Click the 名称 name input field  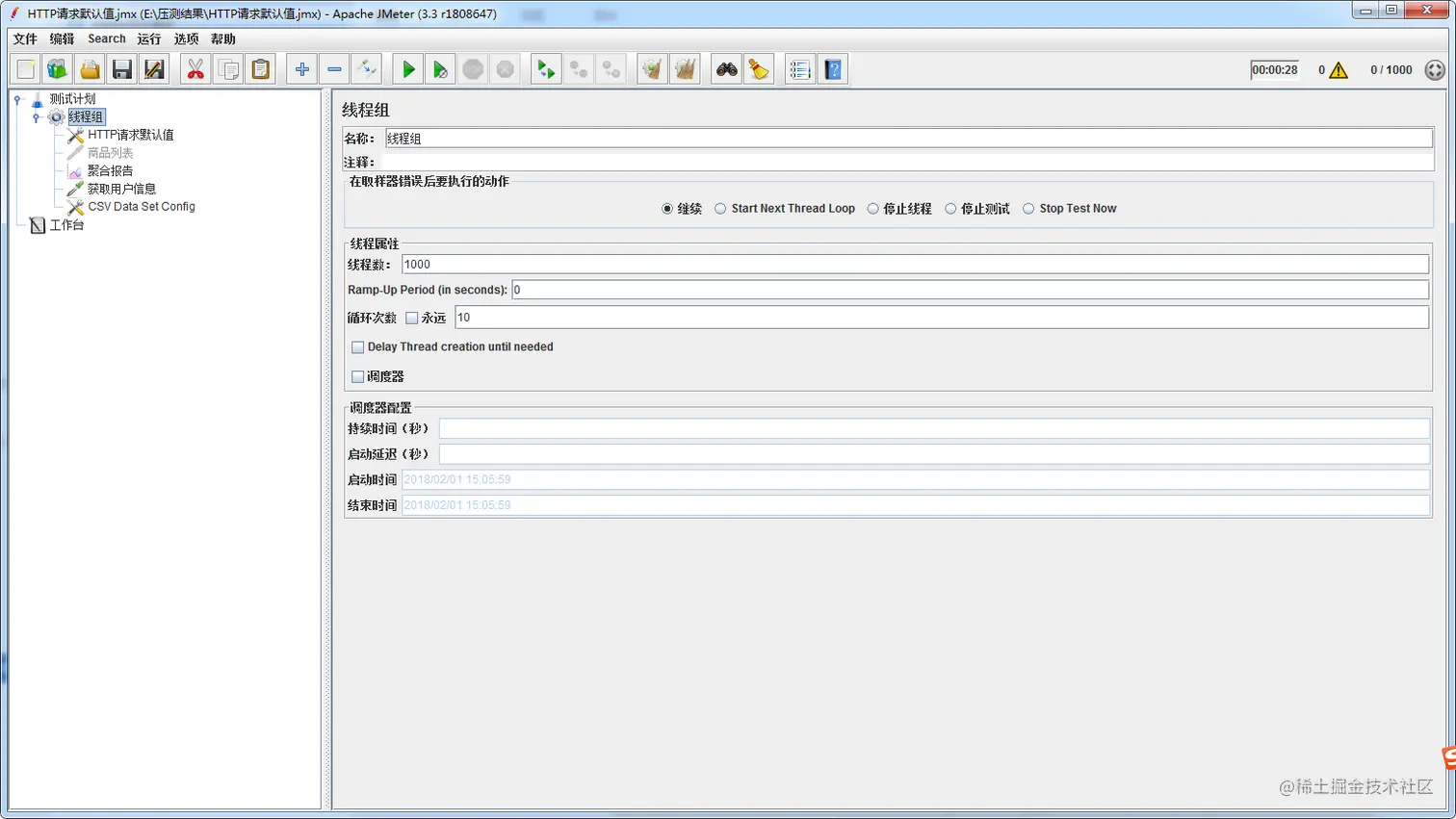point(909,139)
